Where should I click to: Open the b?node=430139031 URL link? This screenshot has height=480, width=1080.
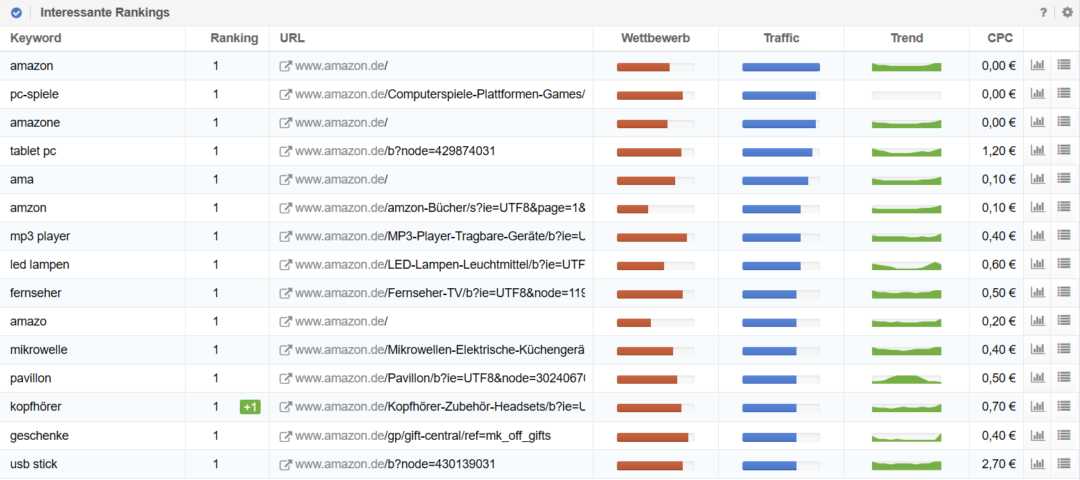tap(395, 464)
